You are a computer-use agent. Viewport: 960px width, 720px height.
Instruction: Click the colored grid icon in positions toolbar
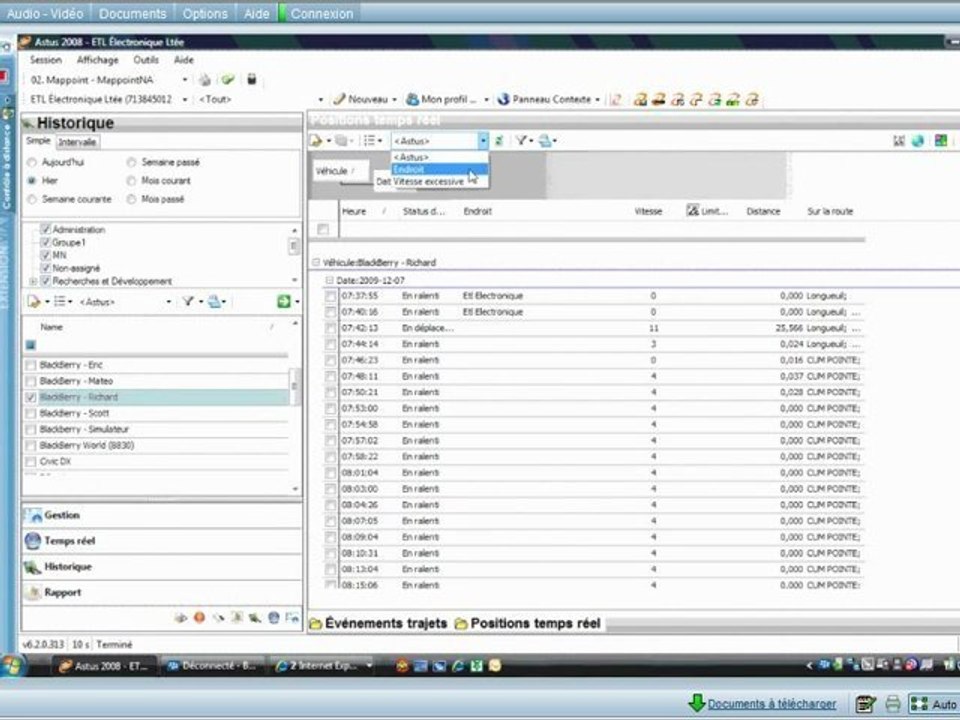tap(941, 141)
